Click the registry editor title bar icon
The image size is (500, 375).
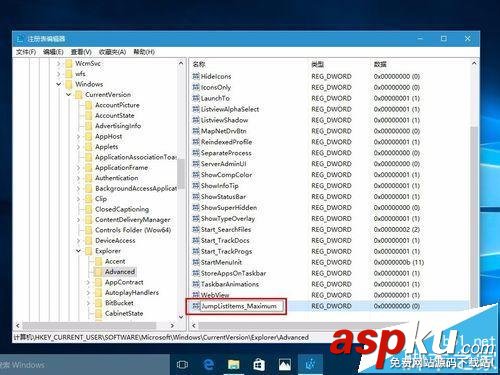[21, 39]
